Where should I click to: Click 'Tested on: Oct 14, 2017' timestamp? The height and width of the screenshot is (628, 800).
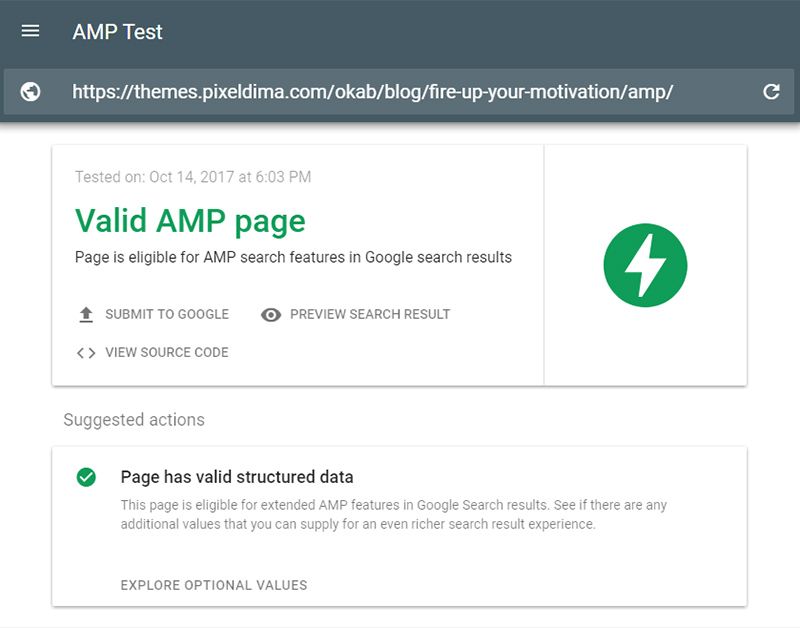click(193, 177)
